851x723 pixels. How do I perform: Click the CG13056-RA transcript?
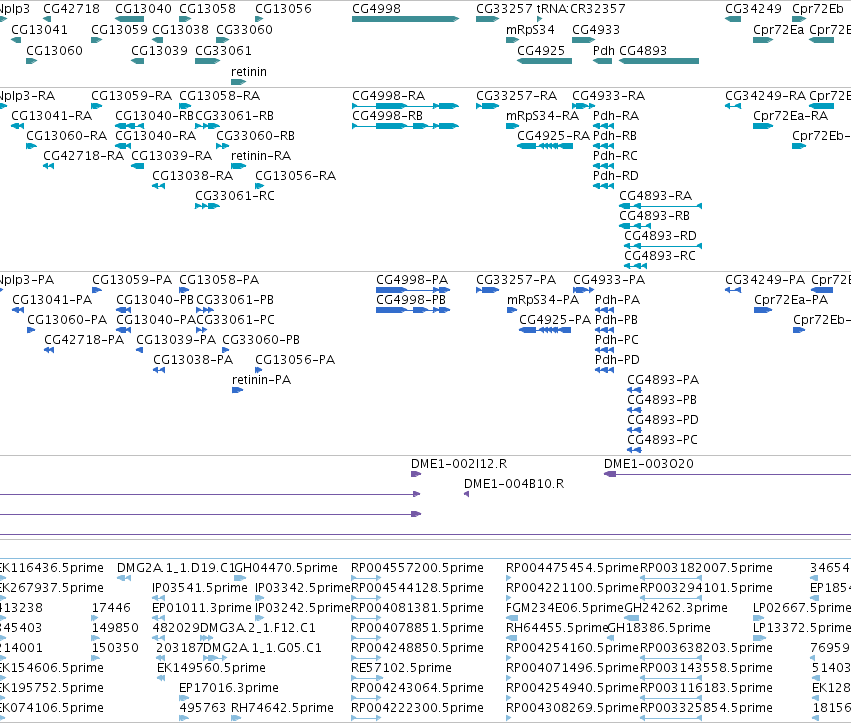tap(259, 186)
